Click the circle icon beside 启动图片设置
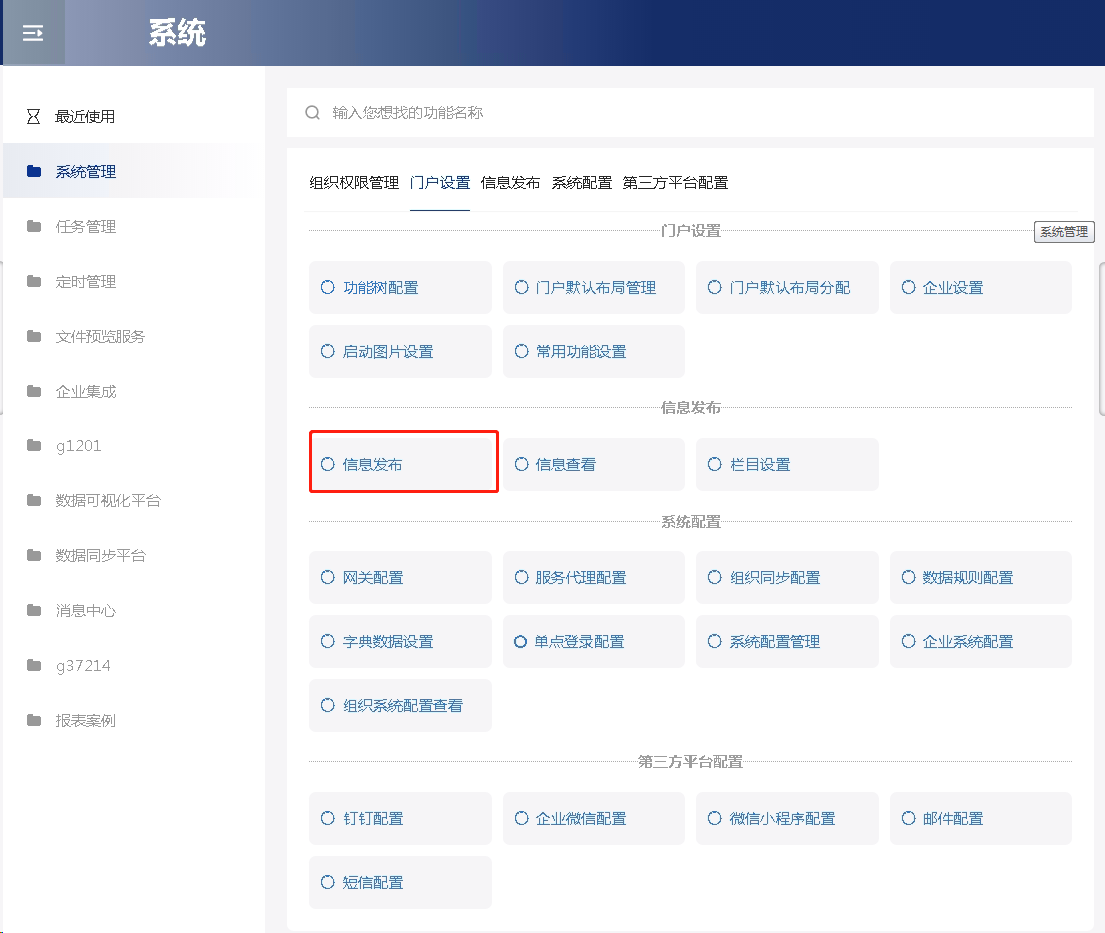This screenshot has width=1105, height=933. pos(328,352)
